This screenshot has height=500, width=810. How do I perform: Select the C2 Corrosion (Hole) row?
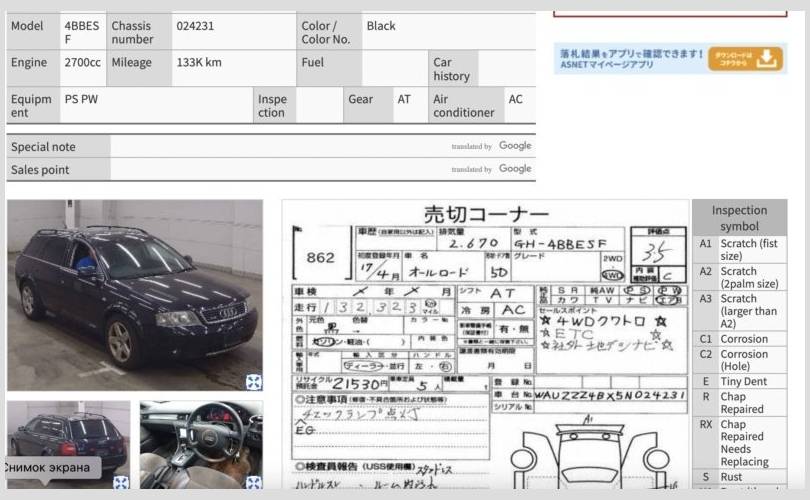[x=739, y=360]
